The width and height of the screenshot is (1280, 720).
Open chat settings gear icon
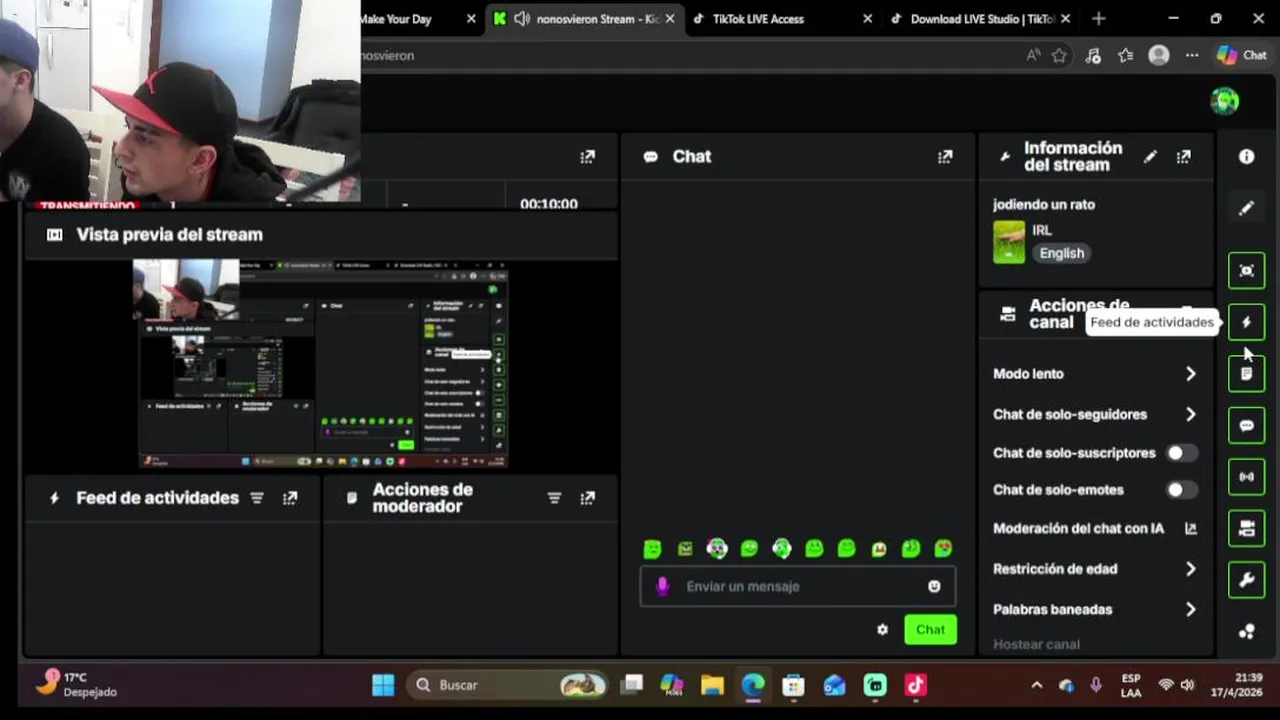(882, 629)
